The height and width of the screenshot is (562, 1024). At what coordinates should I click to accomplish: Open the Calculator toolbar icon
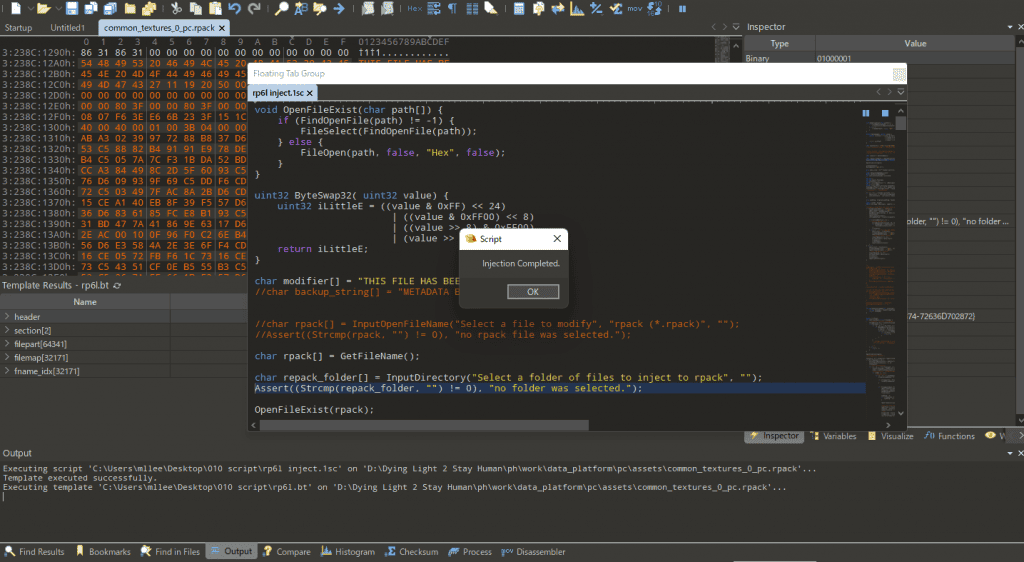[519, 8]
